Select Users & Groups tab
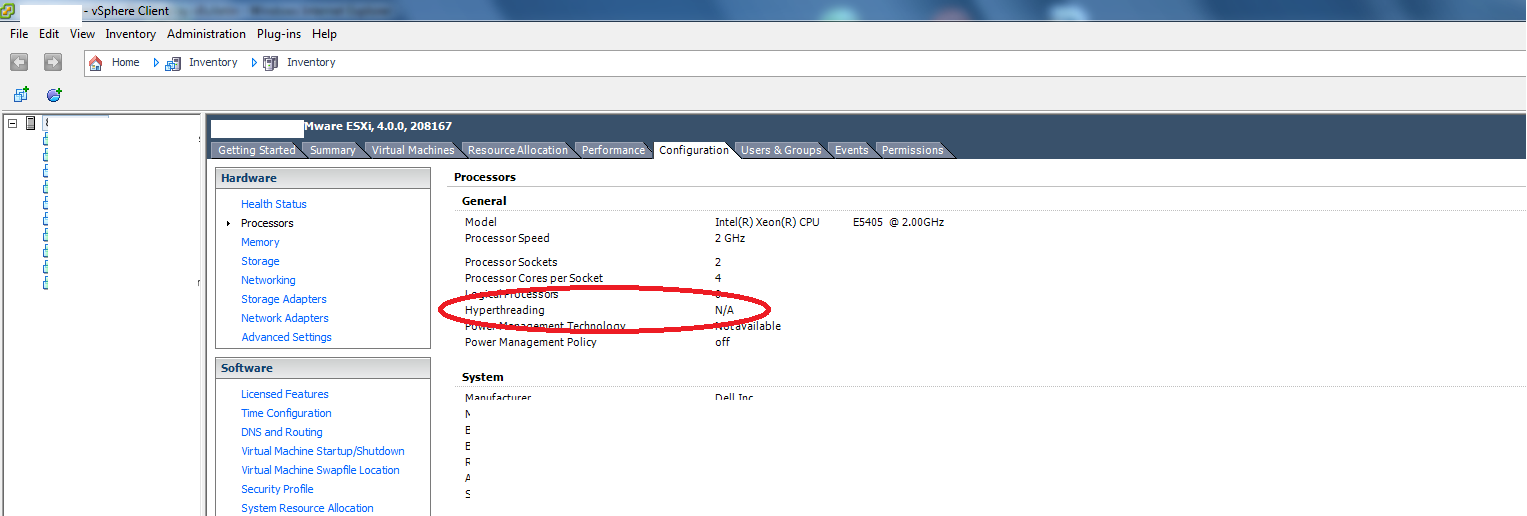1527x516 pixels. point(781,150)
